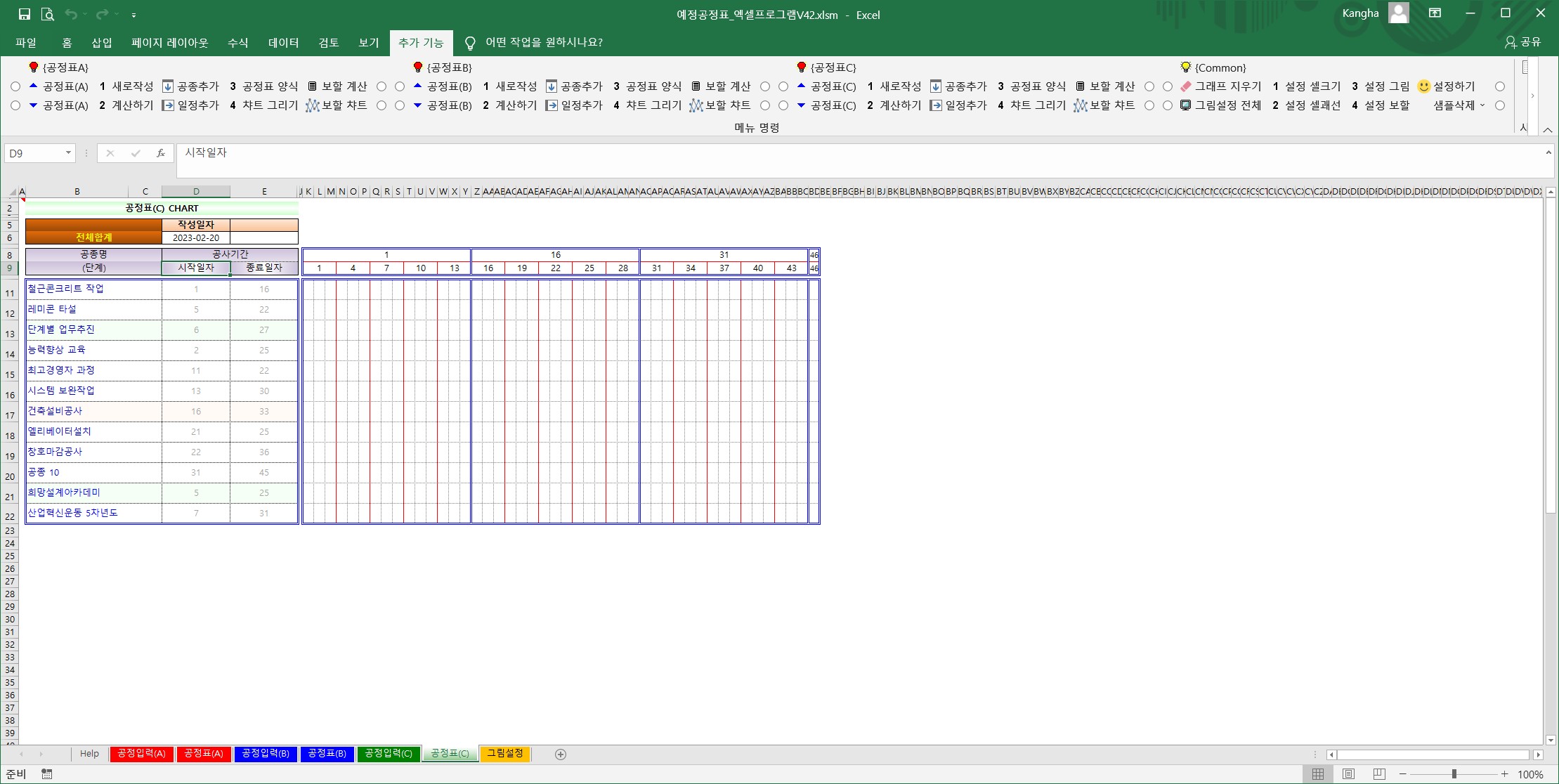This screenshot has height=784, width=1559.
Task: Click the 일정추가 arrow icon in 공정표B group
Action: (552, 105)
